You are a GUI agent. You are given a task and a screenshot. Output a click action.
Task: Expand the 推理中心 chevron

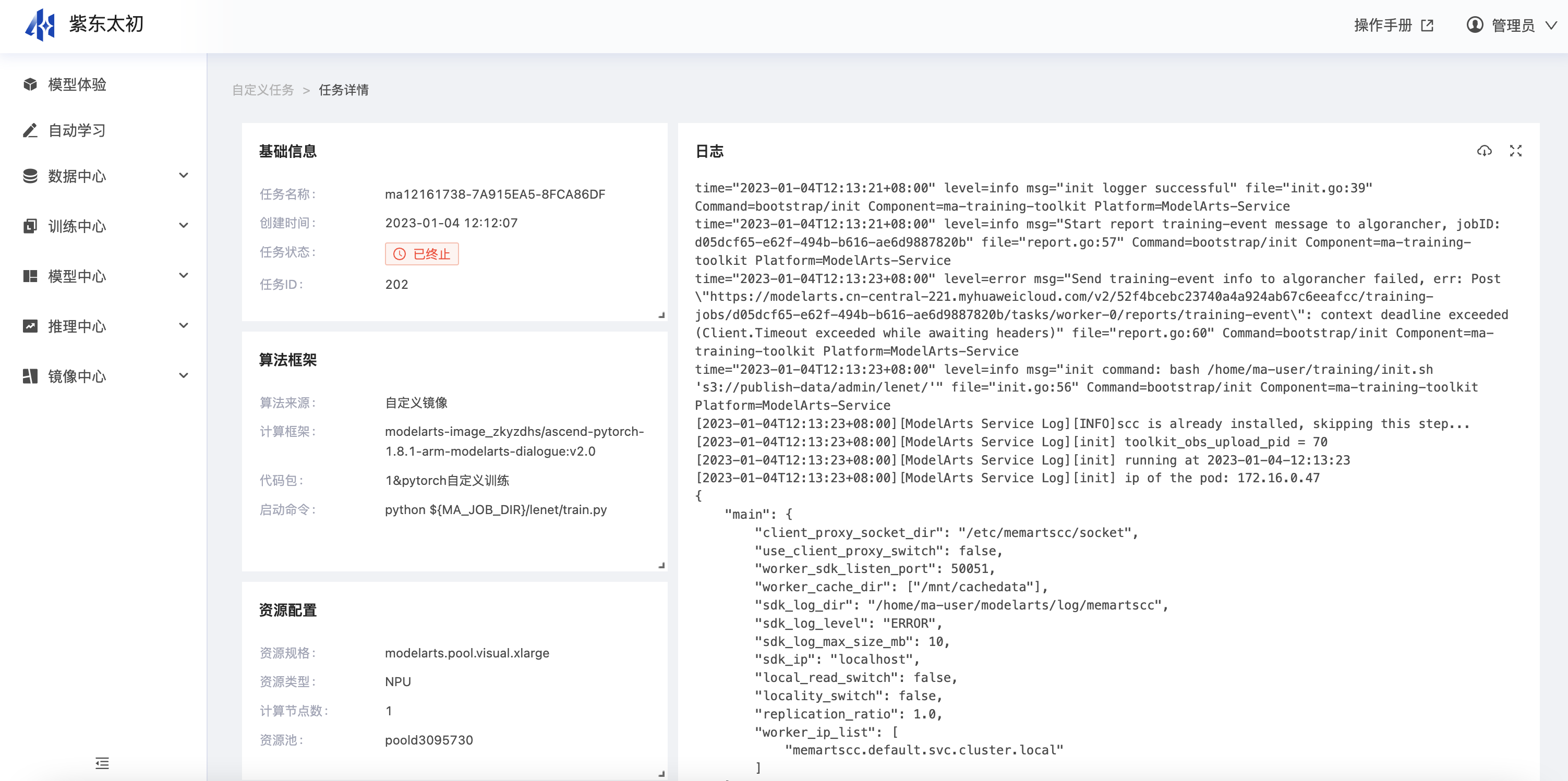[183, 325]
